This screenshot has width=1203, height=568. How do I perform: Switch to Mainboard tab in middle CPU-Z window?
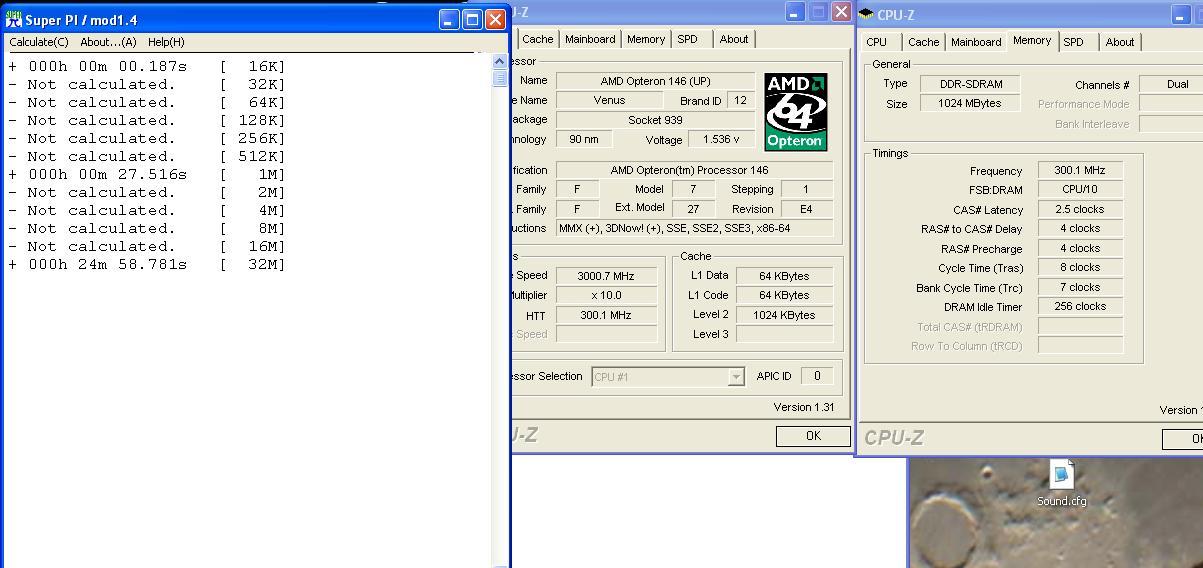(590, 39)
